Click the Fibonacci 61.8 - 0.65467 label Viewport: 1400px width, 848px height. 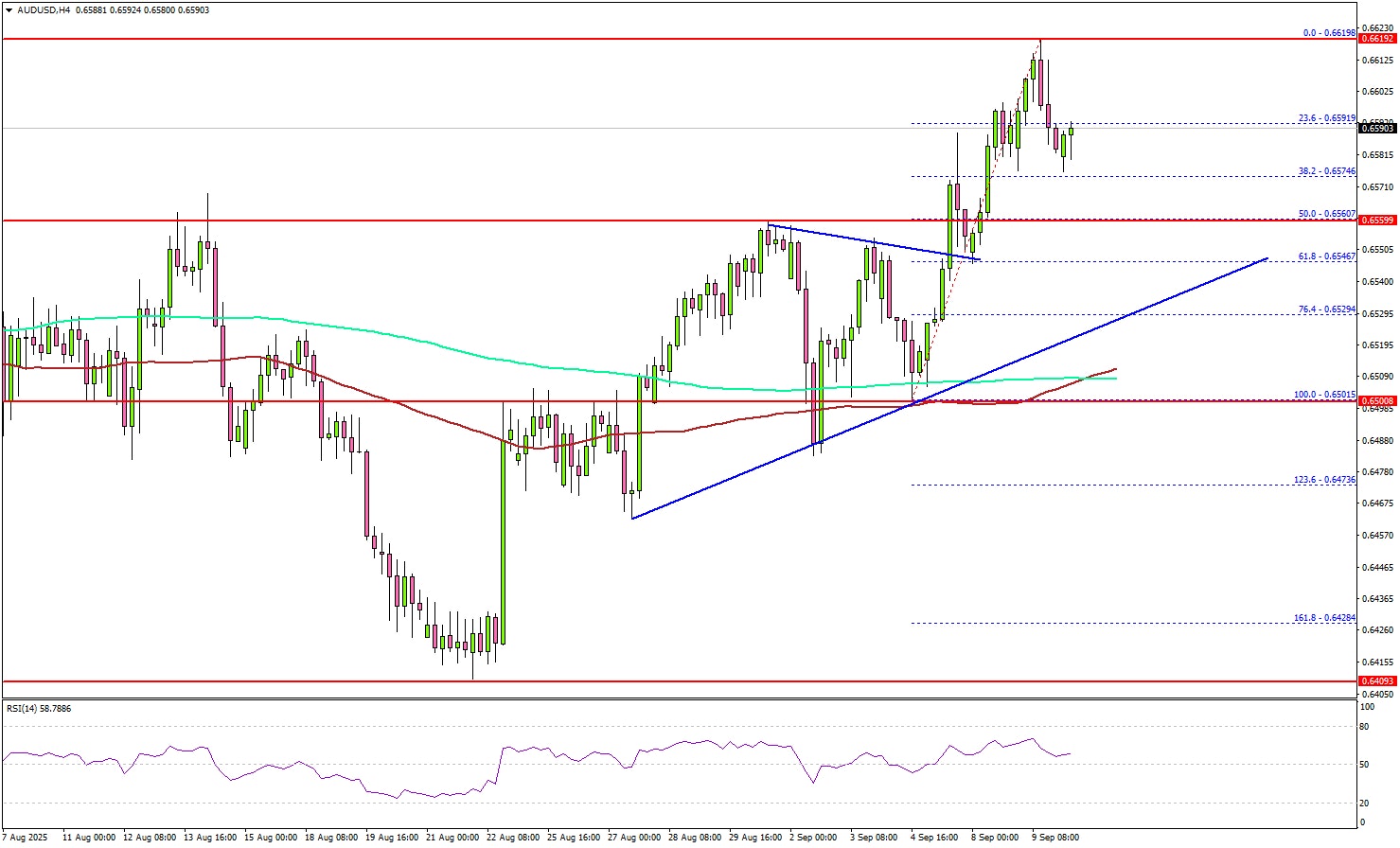pos(1326,256)
